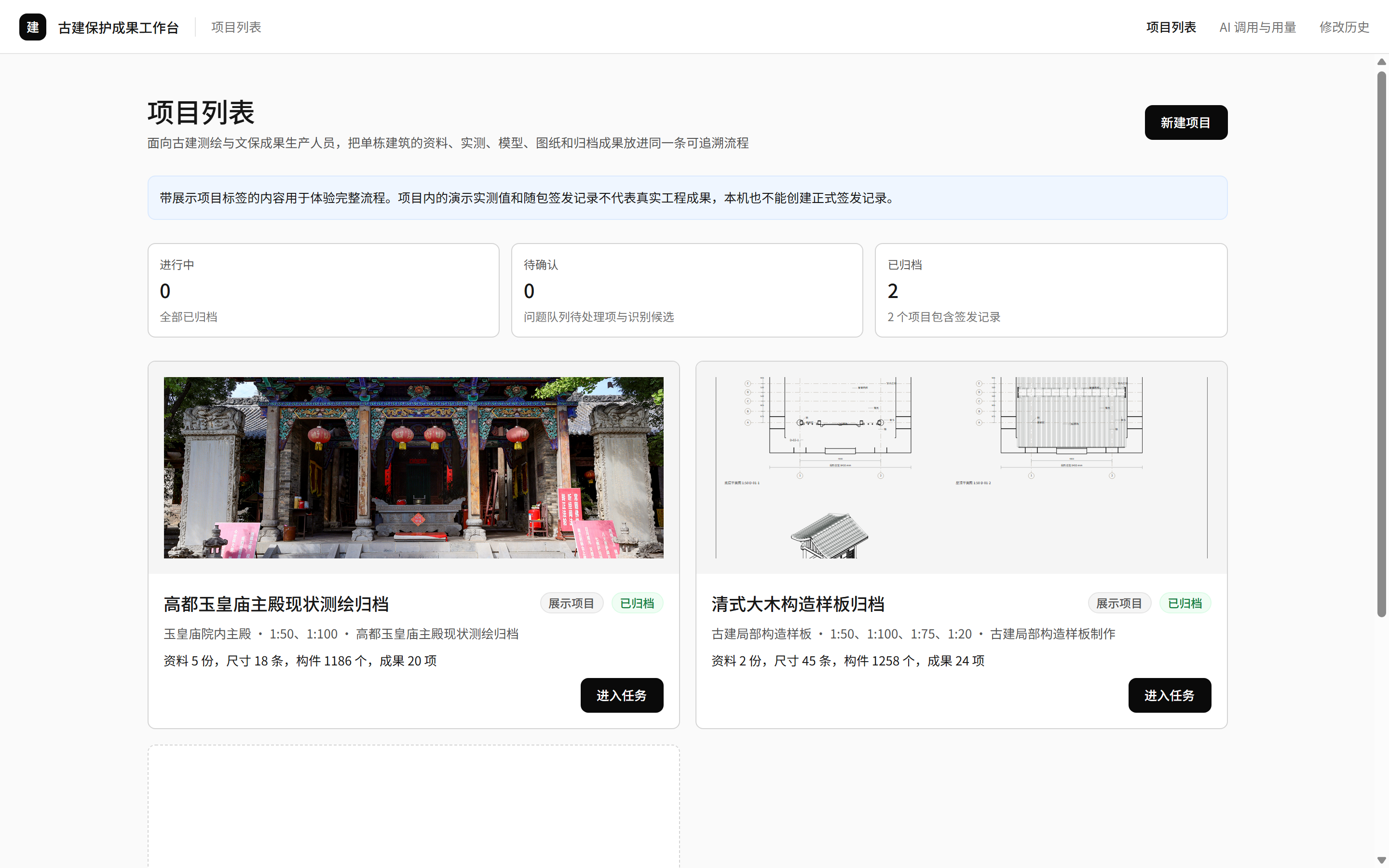The image size is (1389, 868).
Task: Click the 高都玉皇庙主殿现状测绘归档 project title
Action: point(276,604)
